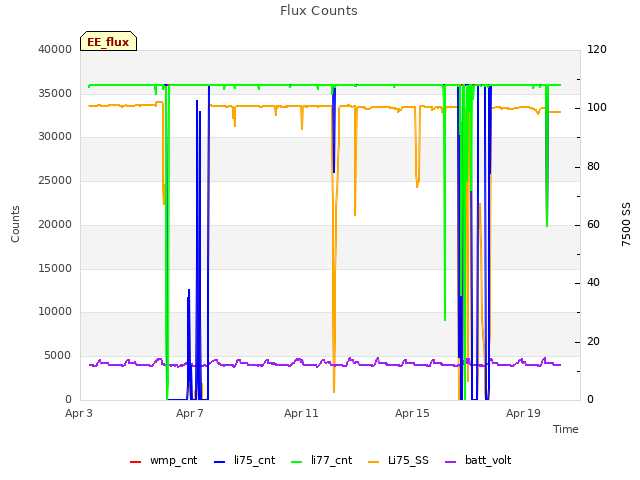Click the orange Li75_SS legend swatch
Screen dimensions: 640x480
coord(373,462)
